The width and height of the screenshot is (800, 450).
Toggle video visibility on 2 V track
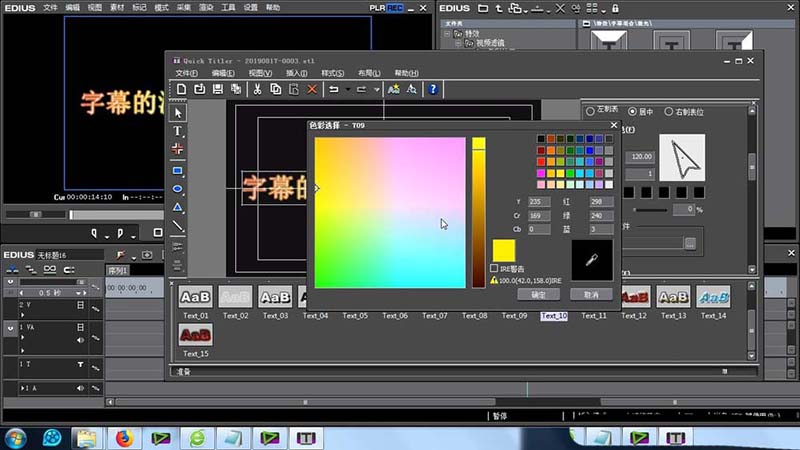[80, 305]
